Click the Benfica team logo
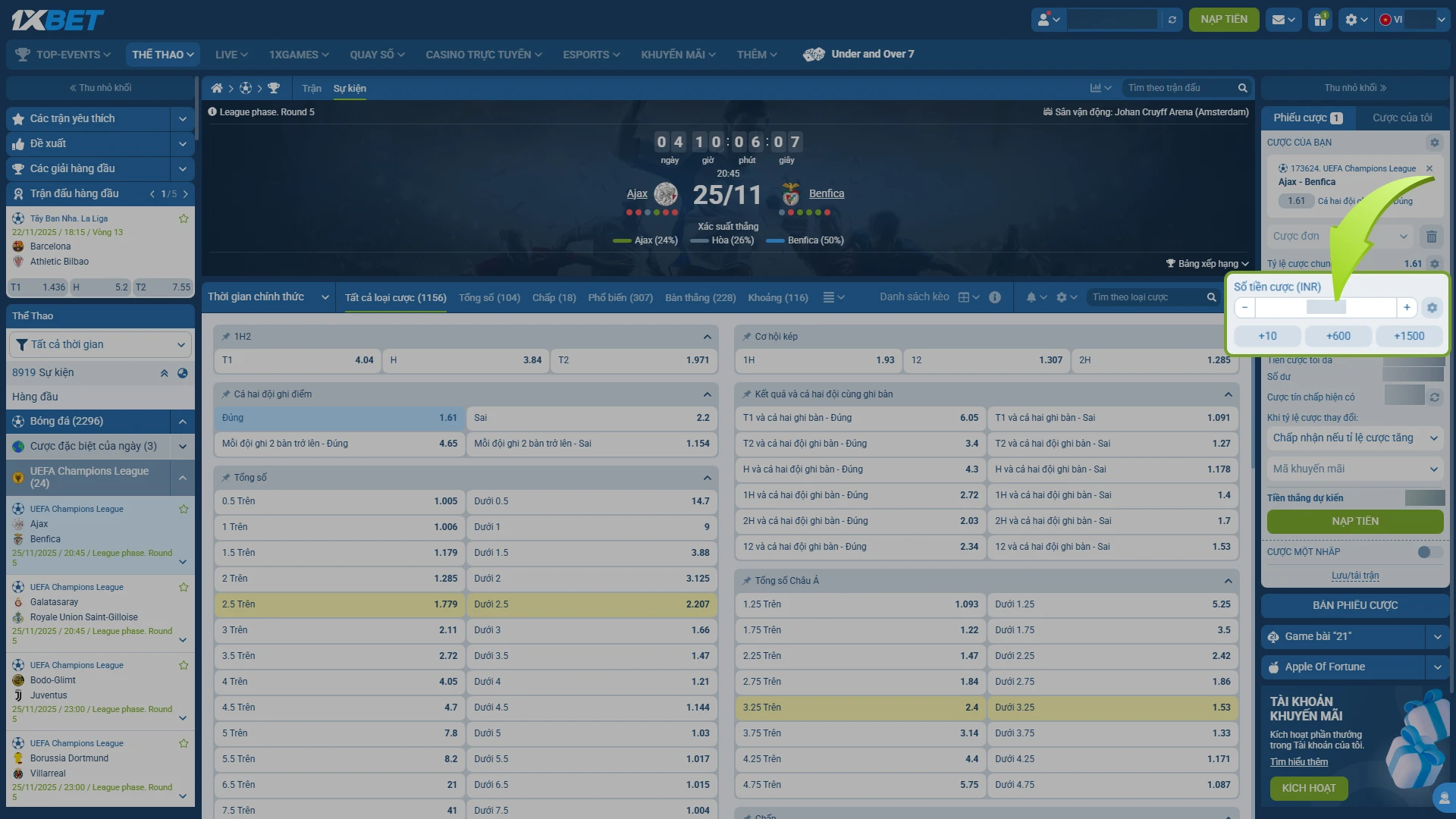 (x=791, y=194)
